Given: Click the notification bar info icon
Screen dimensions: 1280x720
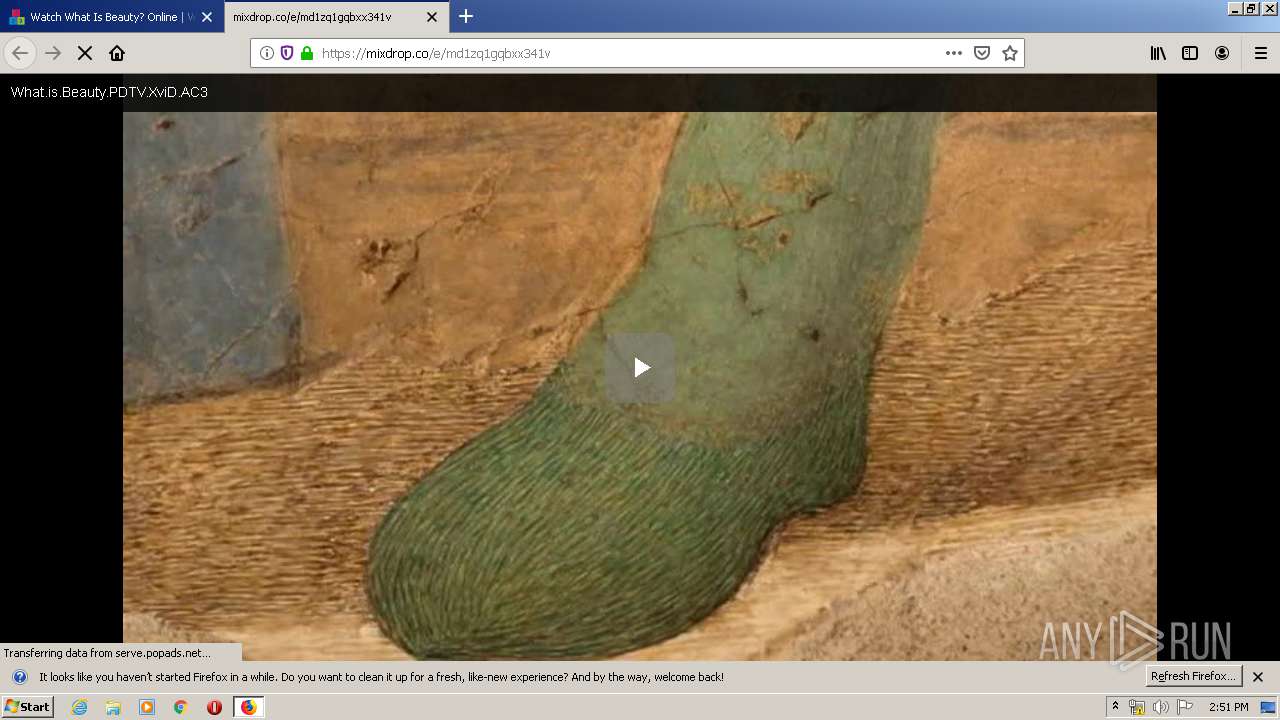Looking at the screenshot, I should click(x=20, y=677).
